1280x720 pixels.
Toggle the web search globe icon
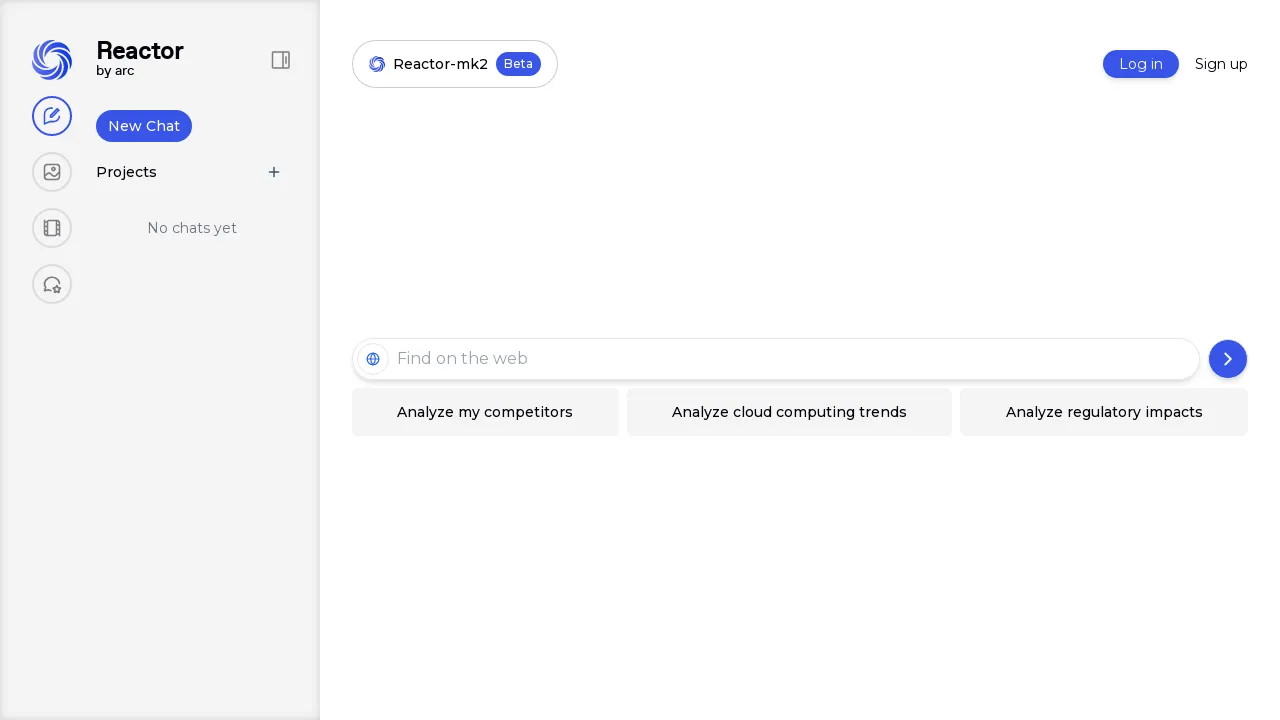tap(373, 359)
